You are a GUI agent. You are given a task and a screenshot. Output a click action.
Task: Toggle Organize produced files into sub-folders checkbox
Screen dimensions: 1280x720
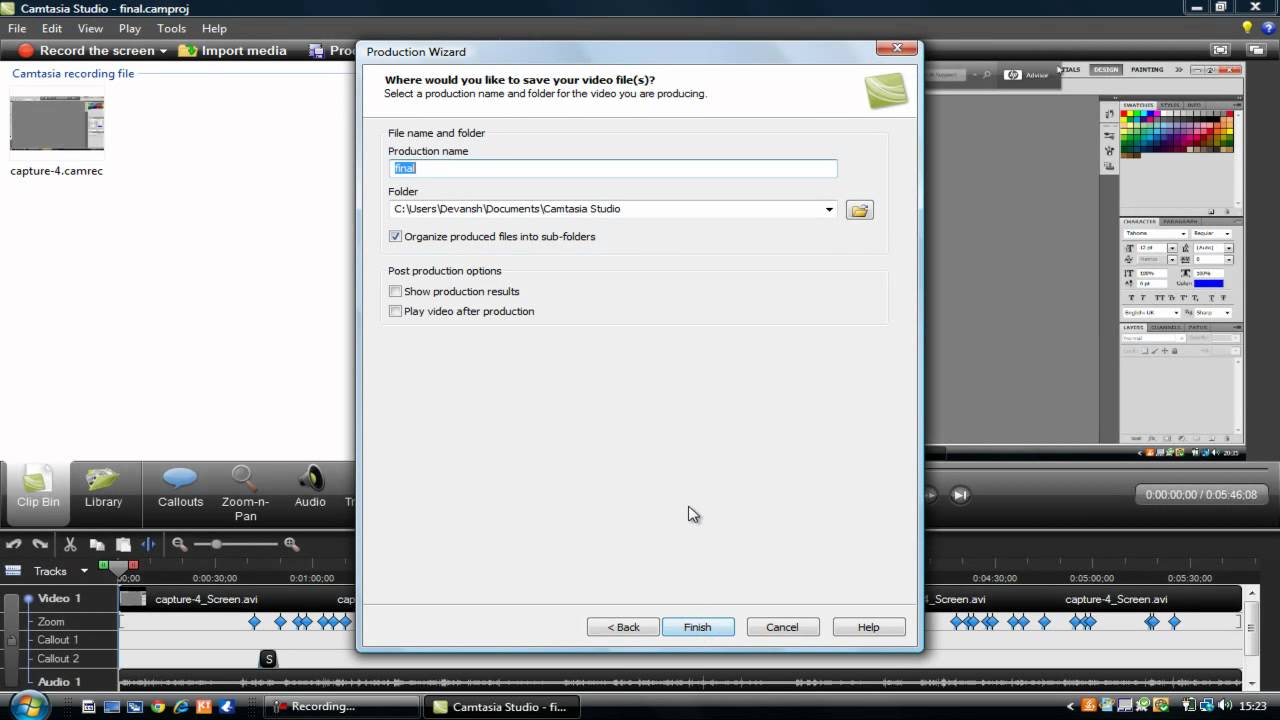(395, 237)
